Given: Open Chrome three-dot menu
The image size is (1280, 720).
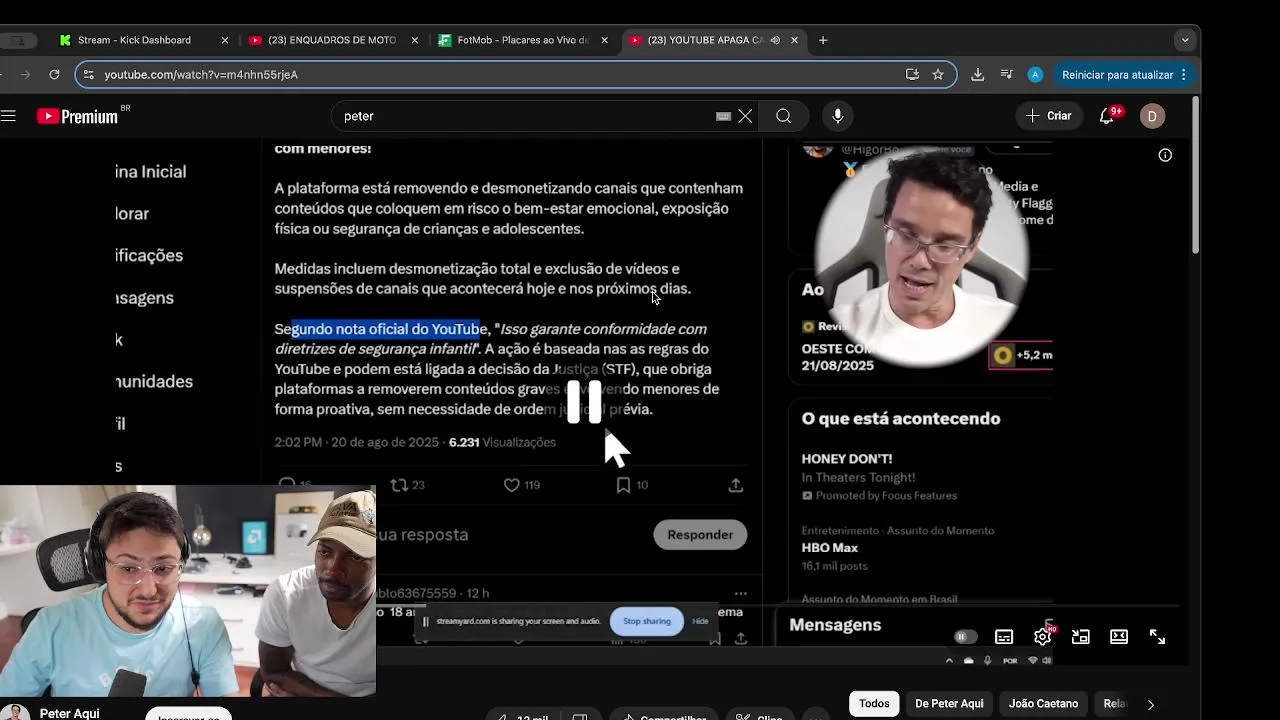Looking at the screenshot, I should (1184, 74).
